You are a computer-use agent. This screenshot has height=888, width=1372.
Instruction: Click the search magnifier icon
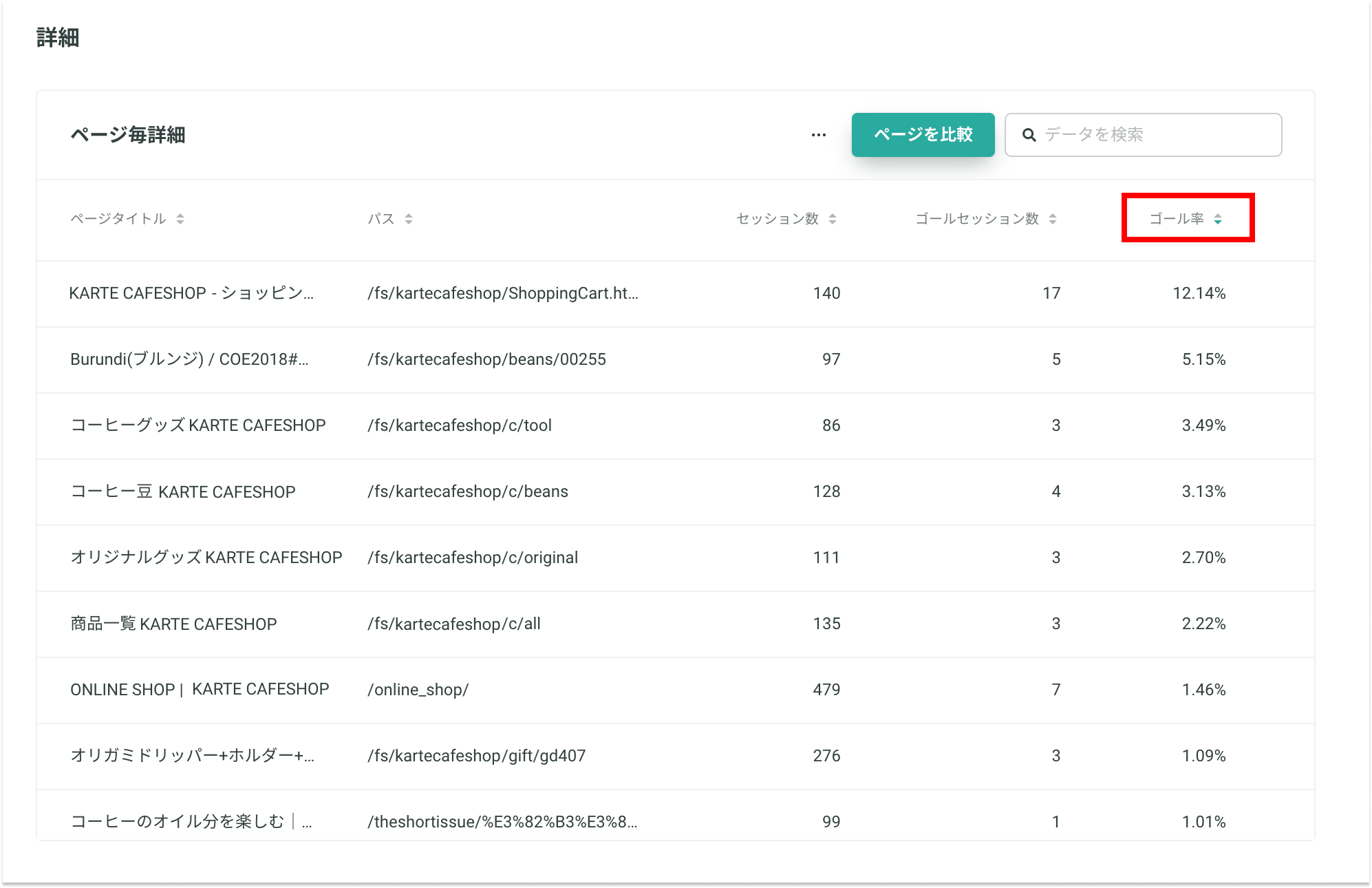pos(1029,135)
